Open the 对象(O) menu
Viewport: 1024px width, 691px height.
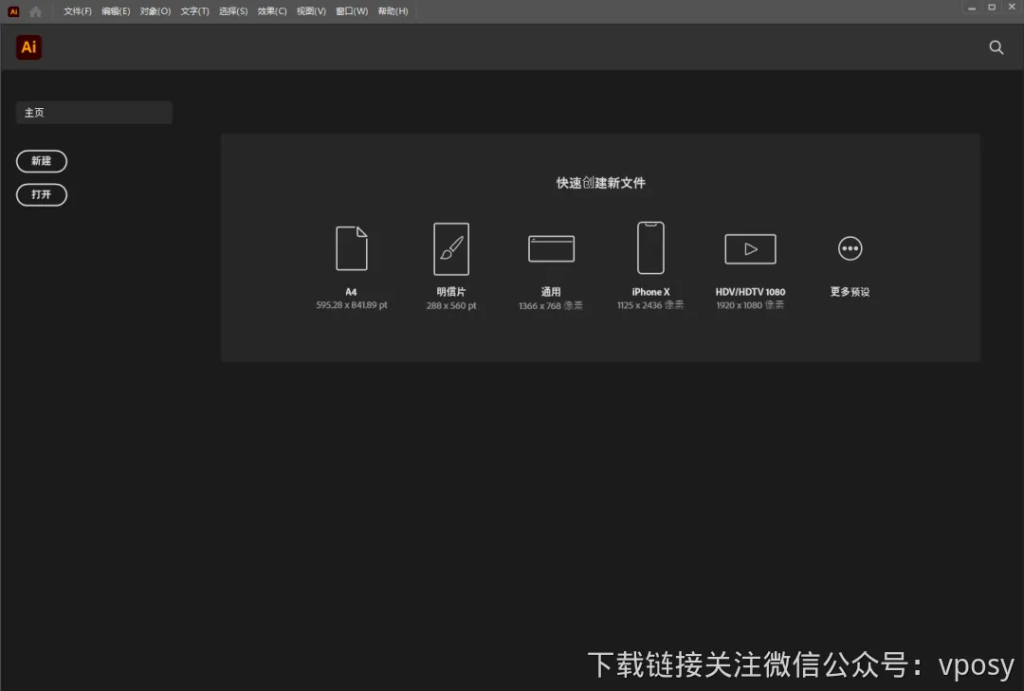[155, 11]
